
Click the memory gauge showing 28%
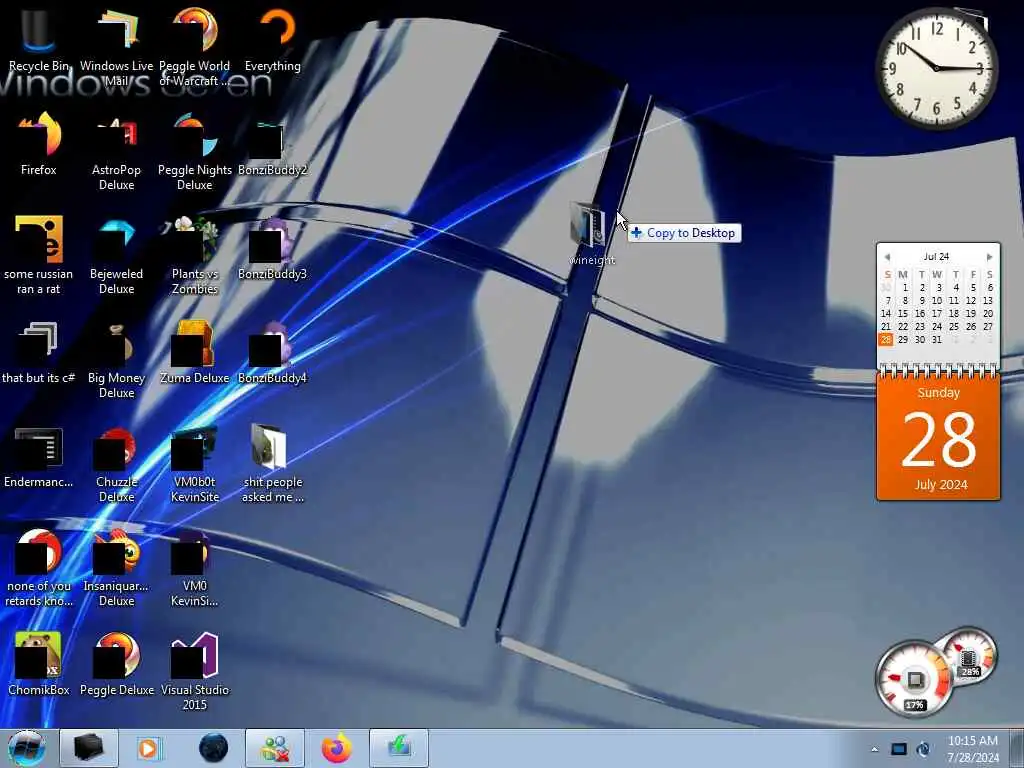click(x=969, y=656)
